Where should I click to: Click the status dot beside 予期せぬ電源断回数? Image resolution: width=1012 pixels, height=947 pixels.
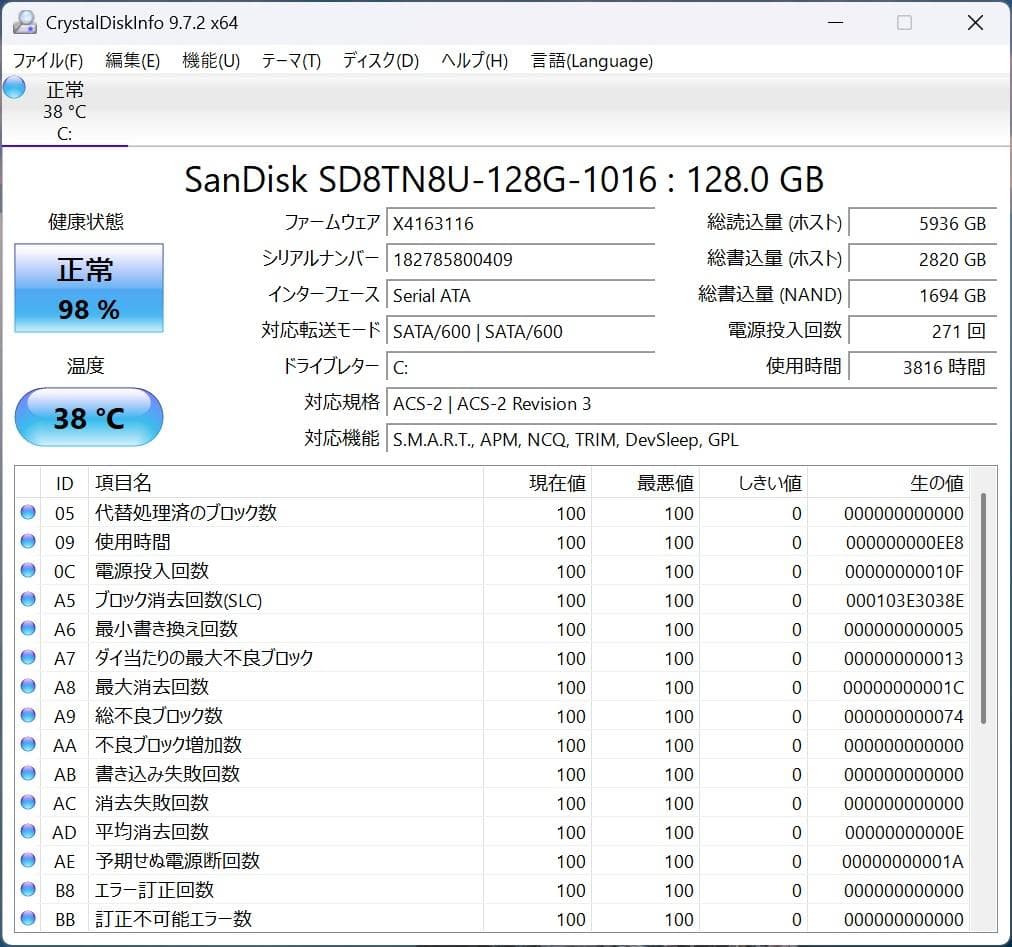pos(29,861)
